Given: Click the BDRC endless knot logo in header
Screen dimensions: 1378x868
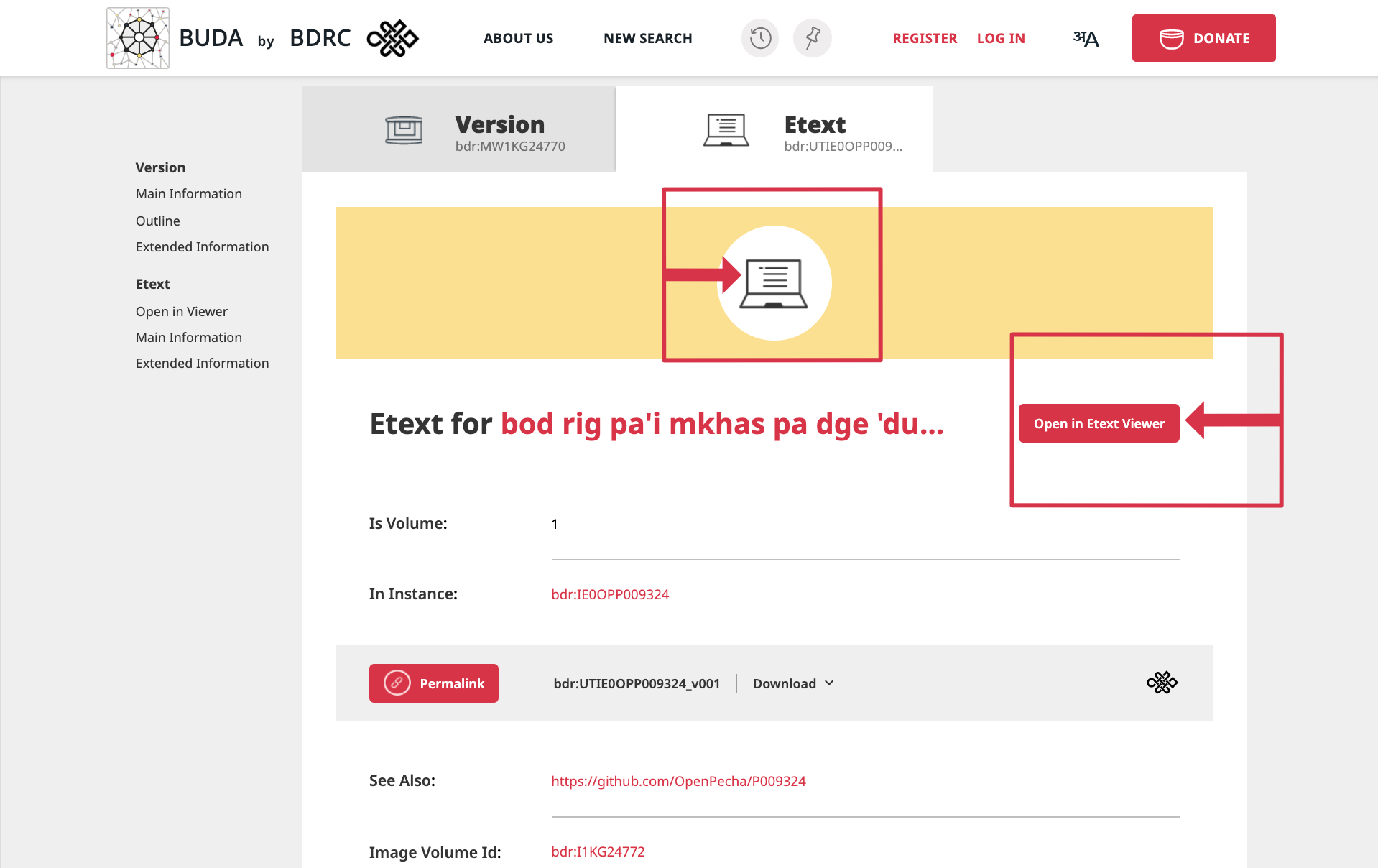Looking at the screenshot, I should pos(392,38).
